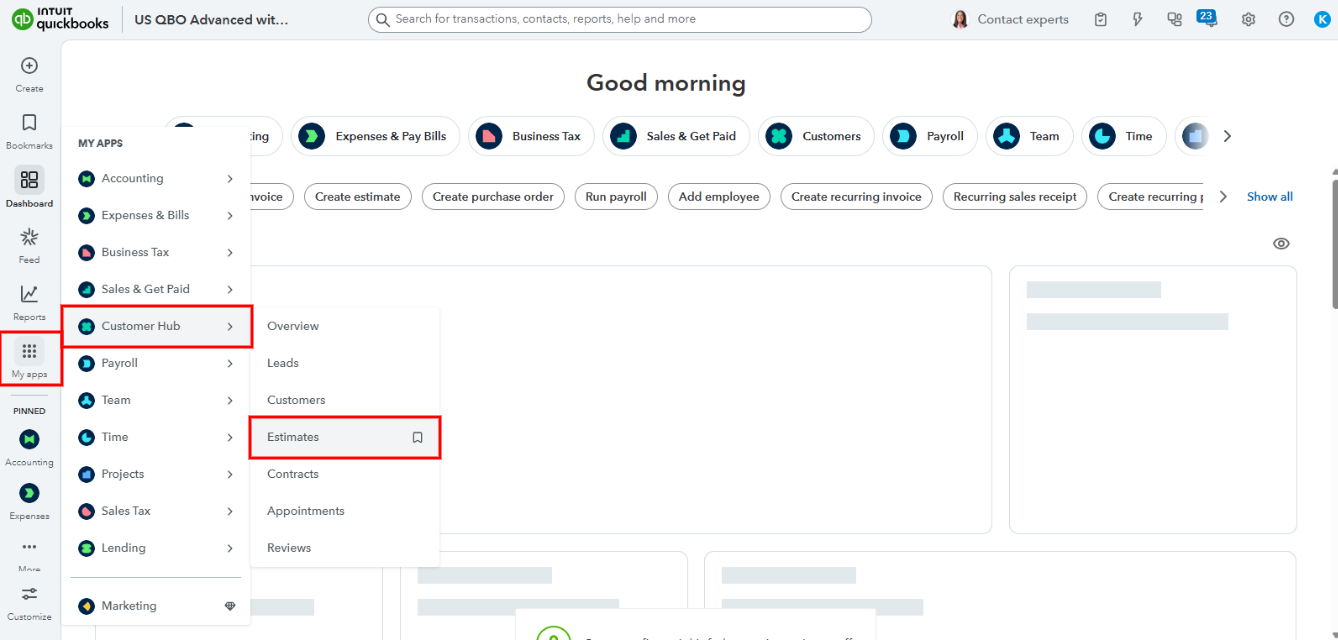
Task: Click the devices icon in header
Action: coord(1175,19)
